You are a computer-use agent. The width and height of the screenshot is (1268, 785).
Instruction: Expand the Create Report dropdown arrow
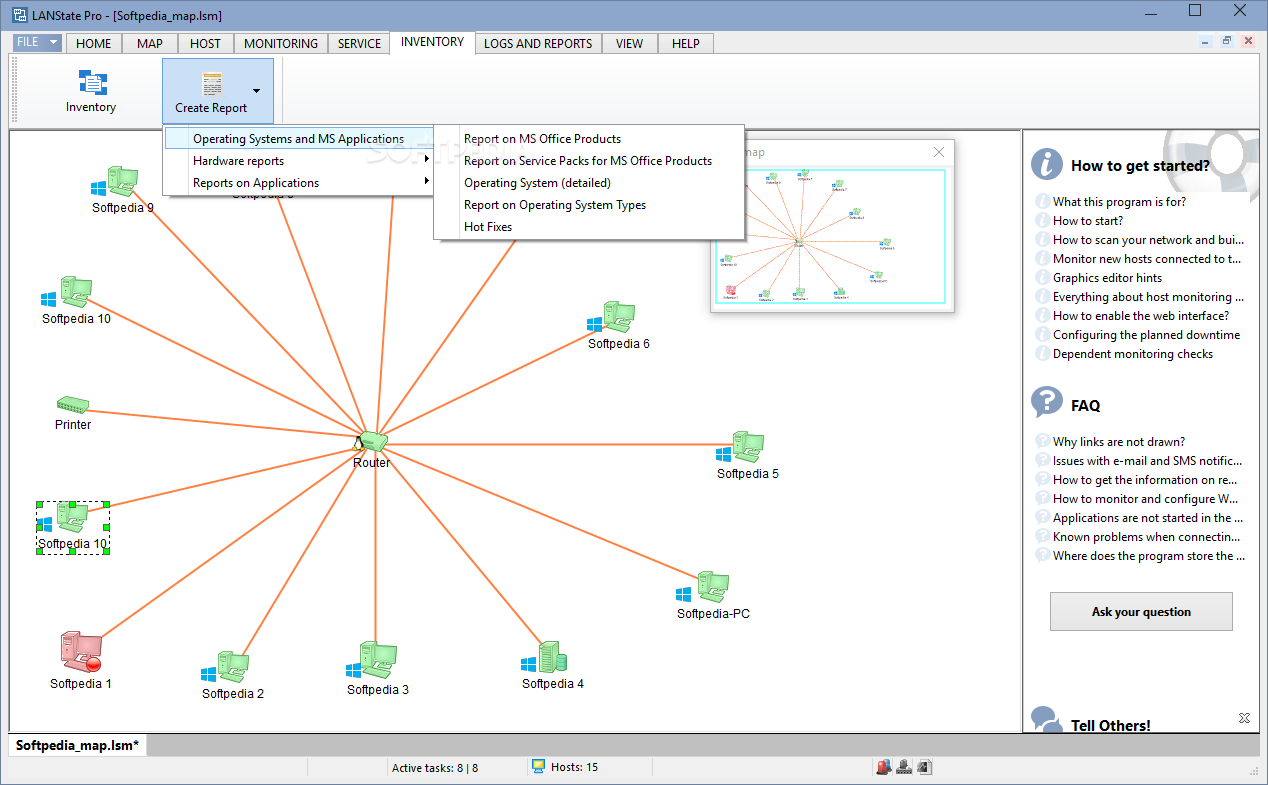(x=256, y=91)
